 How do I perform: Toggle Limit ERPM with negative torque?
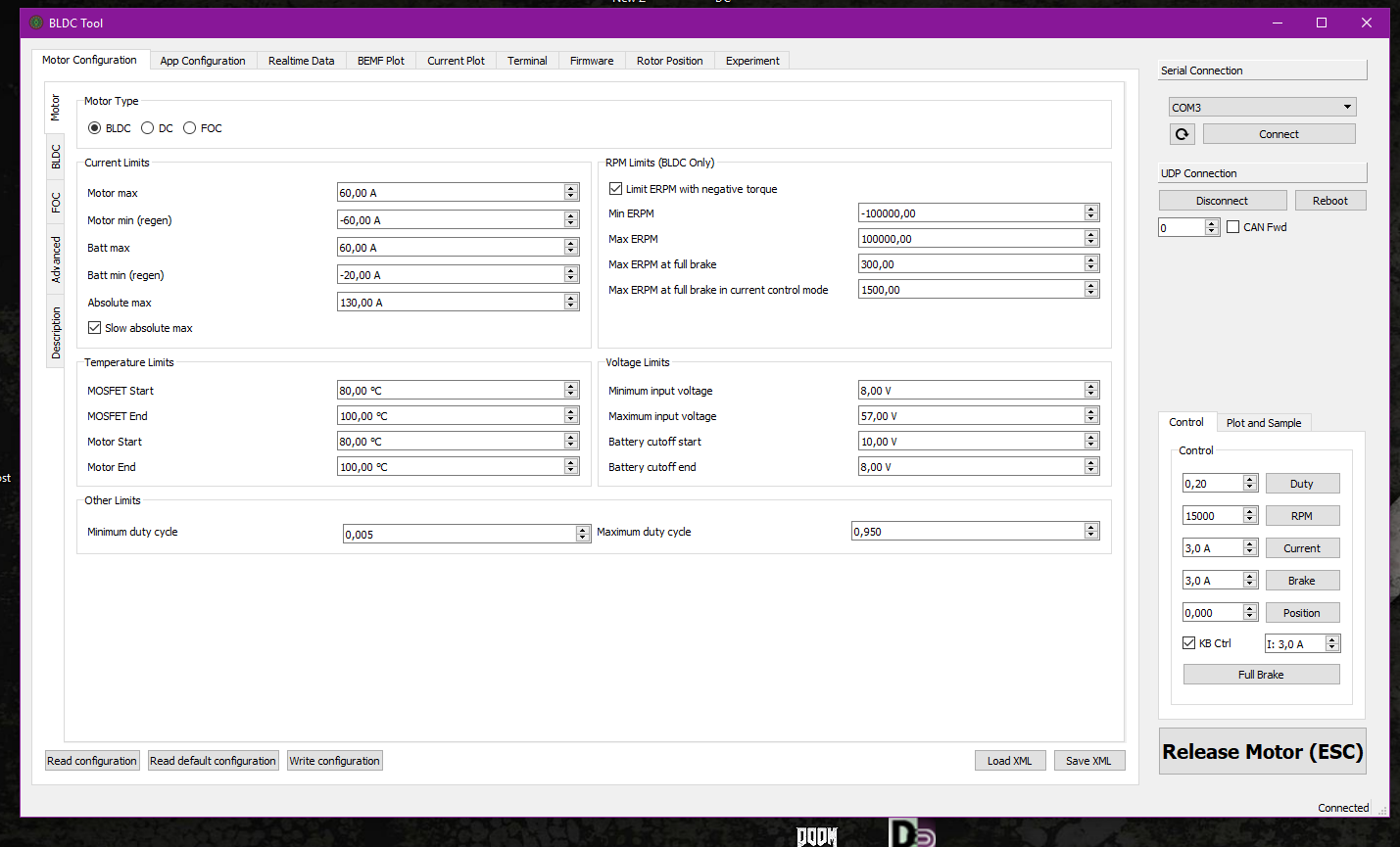click(616, 189)
